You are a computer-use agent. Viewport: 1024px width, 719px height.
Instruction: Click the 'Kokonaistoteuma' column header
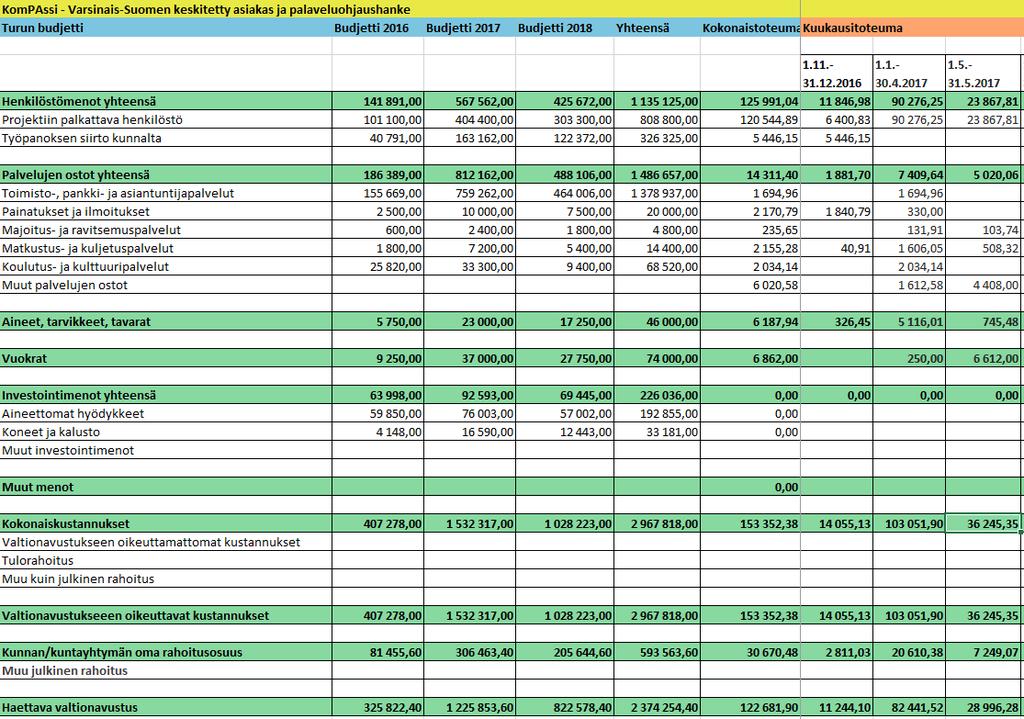click(x=751, y=28)
